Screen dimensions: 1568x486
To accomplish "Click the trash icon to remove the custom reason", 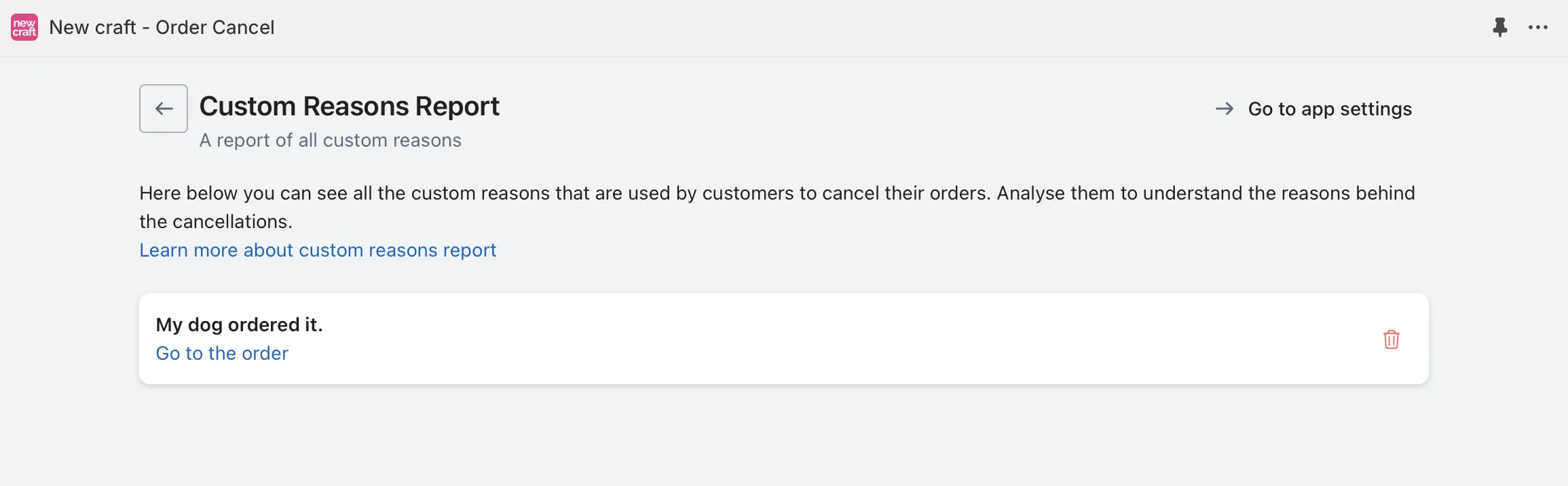I will coord(1390,339).
